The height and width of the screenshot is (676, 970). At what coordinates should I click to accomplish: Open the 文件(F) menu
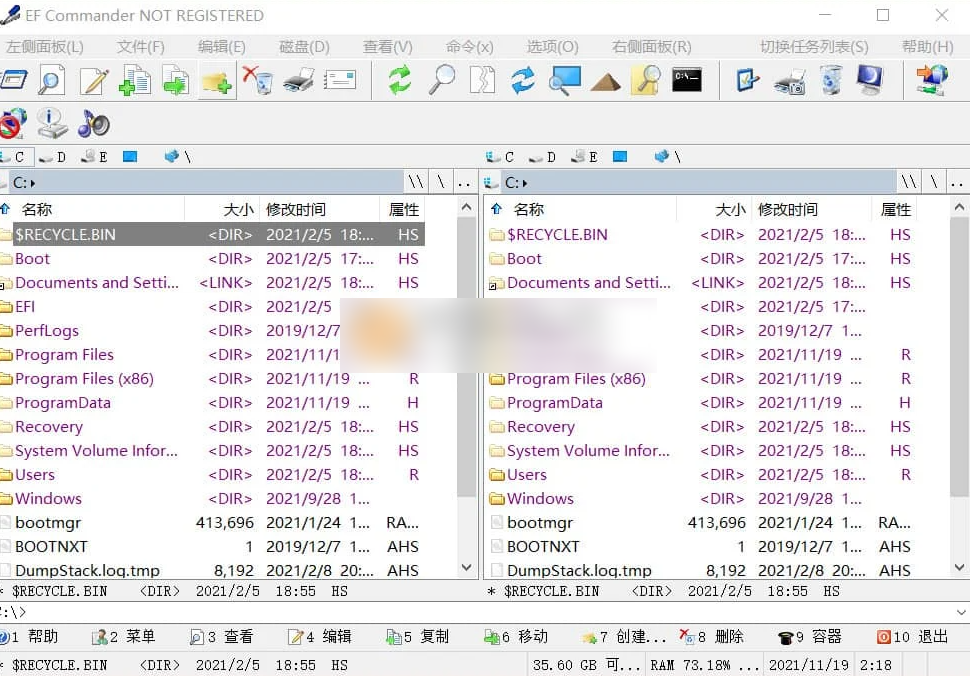click(x=140, y=47)
